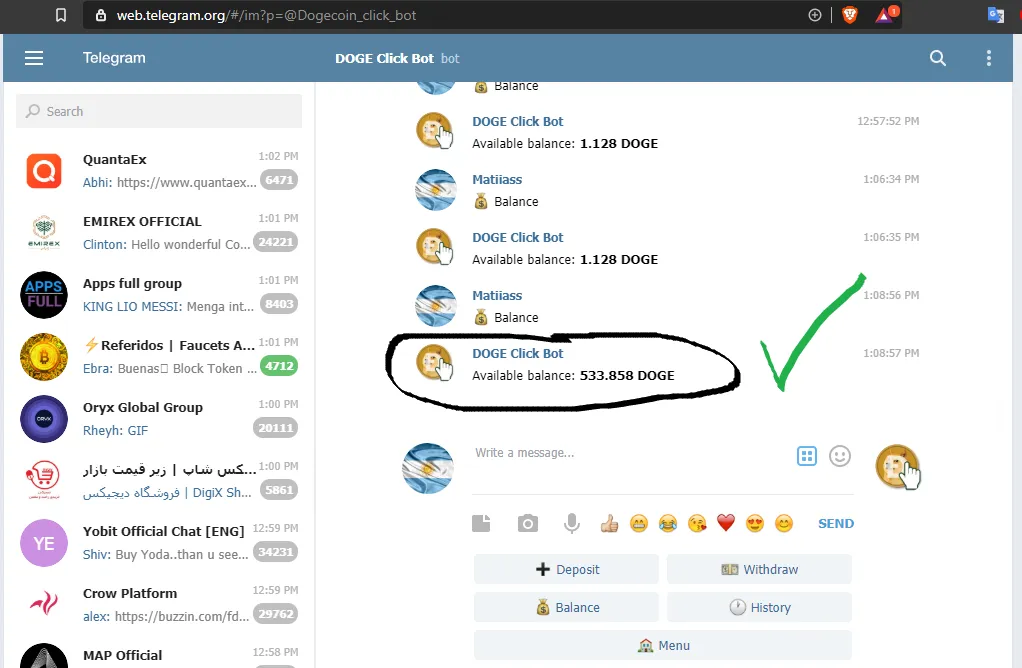Click the Balance bot button
The width and height of the screenshot is (1022, 668).
tap(566, 607)
